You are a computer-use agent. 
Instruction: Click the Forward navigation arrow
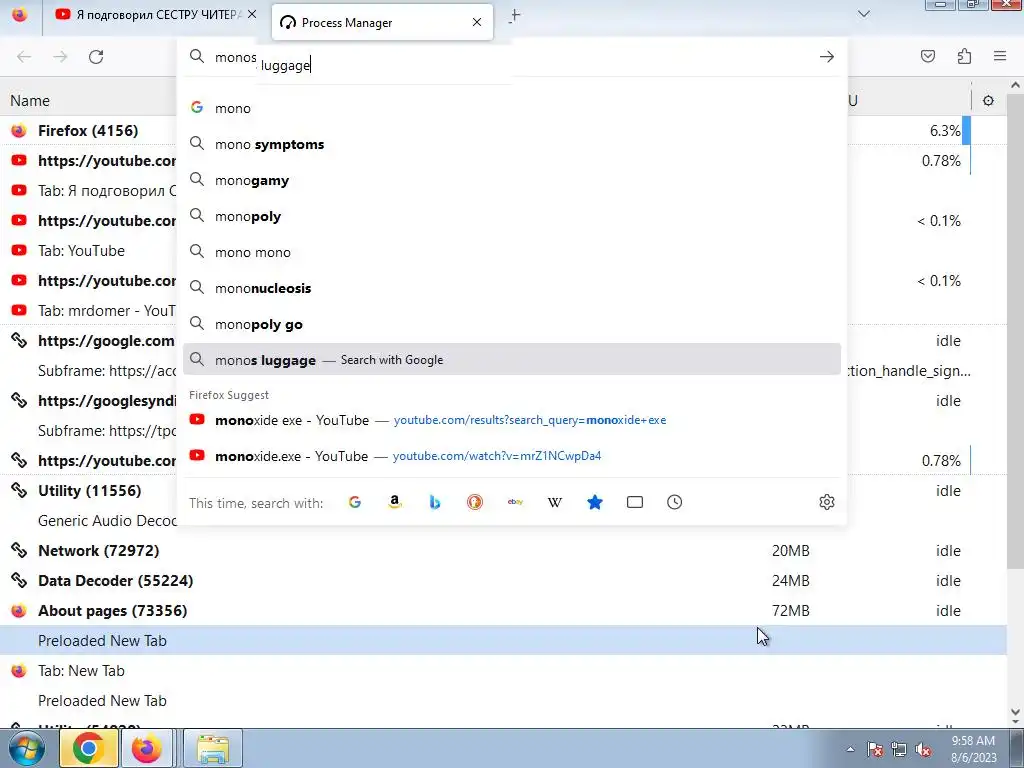click(x=60, y=57)
